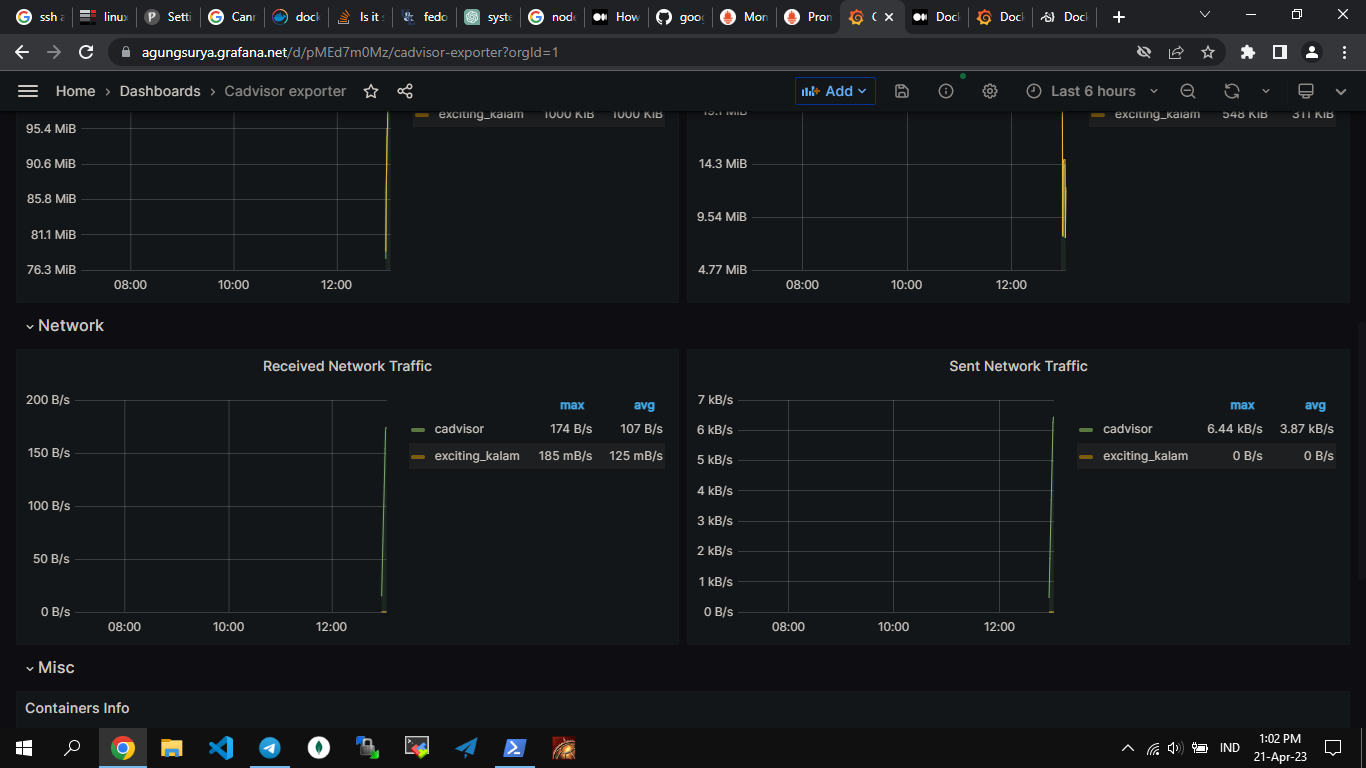Click the share dashboard icon

(x=405, y=91)
